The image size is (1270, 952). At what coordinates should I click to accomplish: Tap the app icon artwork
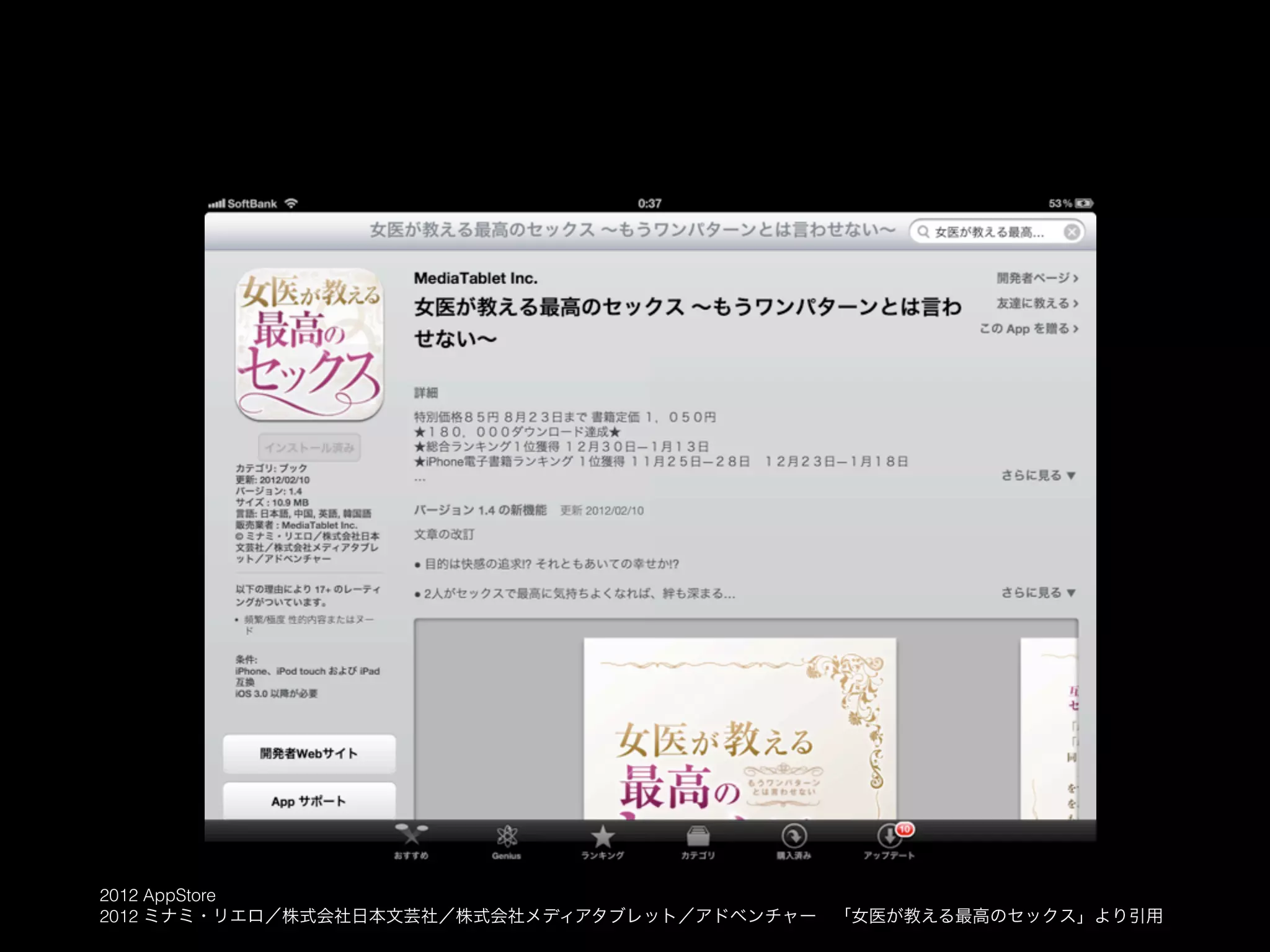309,345
